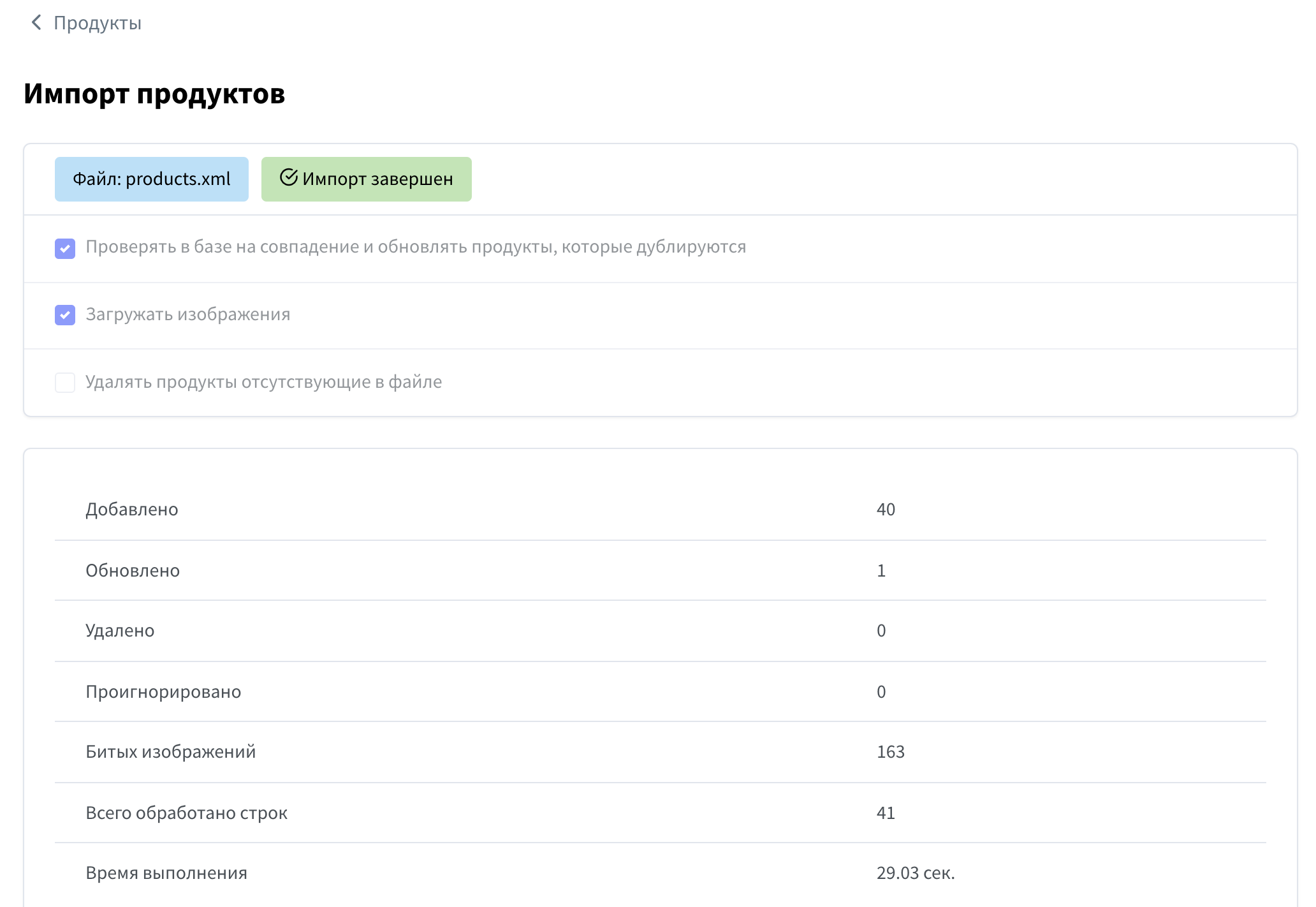Click the back chevron arrow icon
1316x907 pixels.
pyautogui.click(x=36, y=23)
